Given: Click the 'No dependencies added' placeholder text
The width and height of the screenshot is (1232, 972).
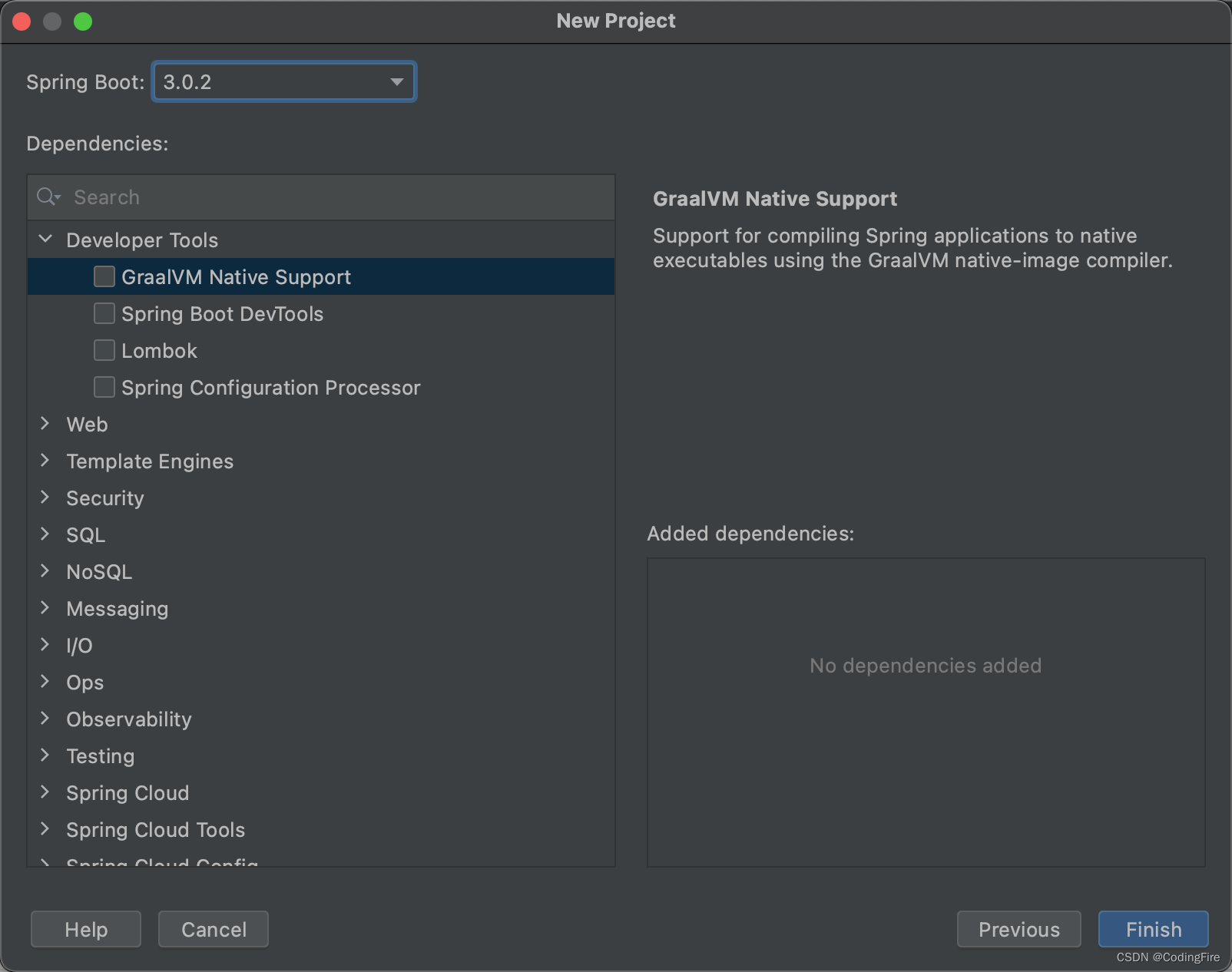Looking at the screenshot, I should click(926, 666).
